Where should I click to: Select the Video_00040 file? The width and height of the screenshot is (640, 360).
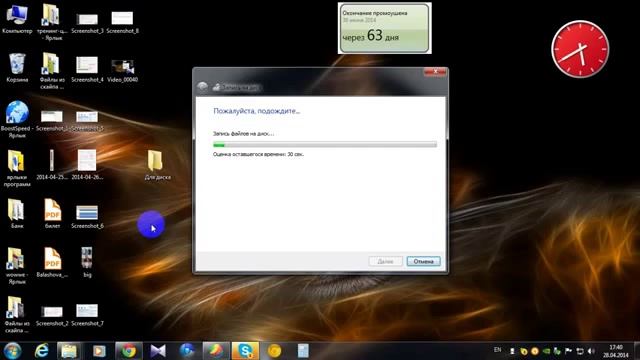[122, 70]
